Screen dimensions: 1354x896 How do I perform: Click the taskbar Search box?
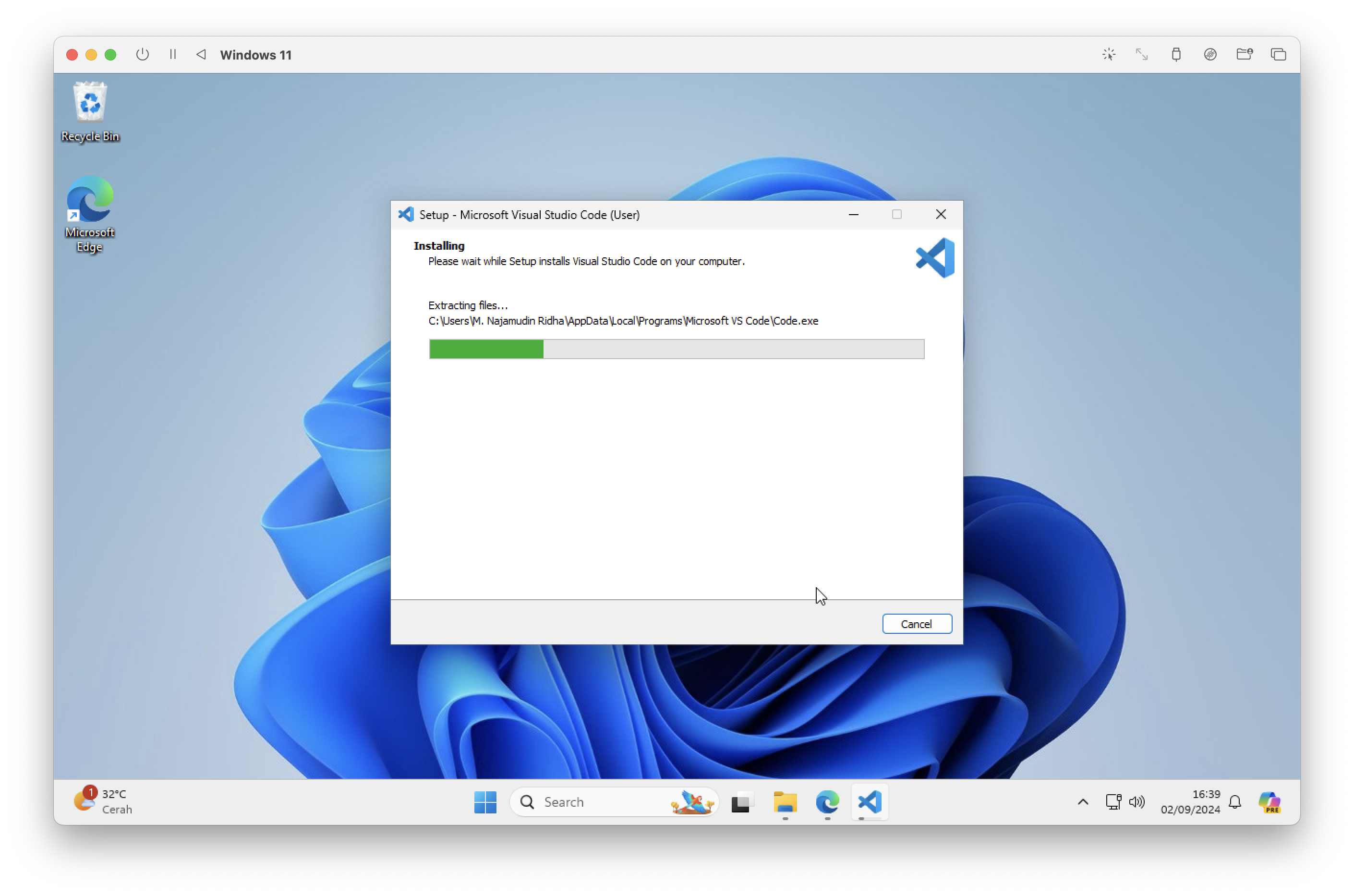614,802
